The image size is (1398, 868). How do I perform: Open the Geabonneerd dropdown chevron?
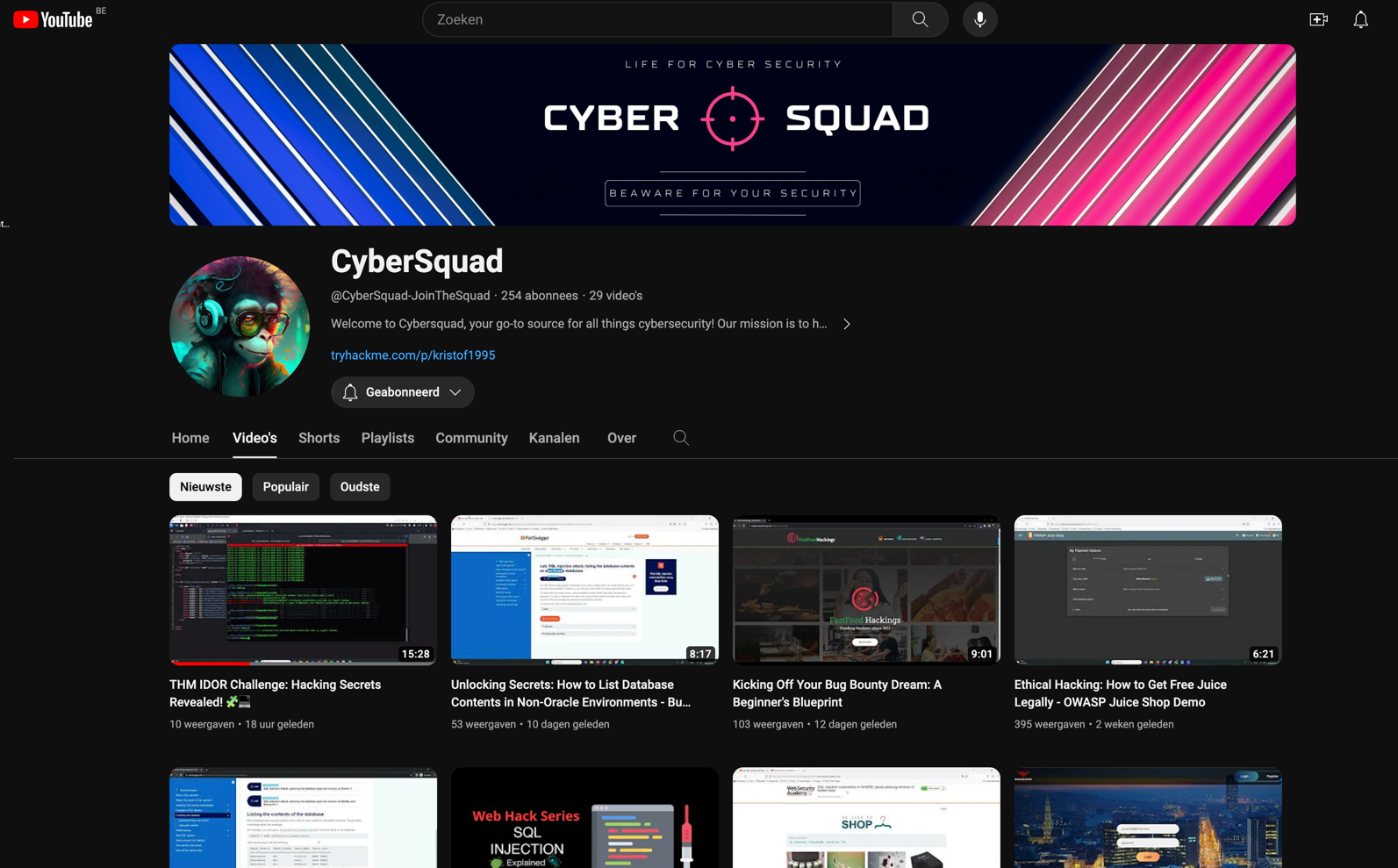[x=455, y=392]
